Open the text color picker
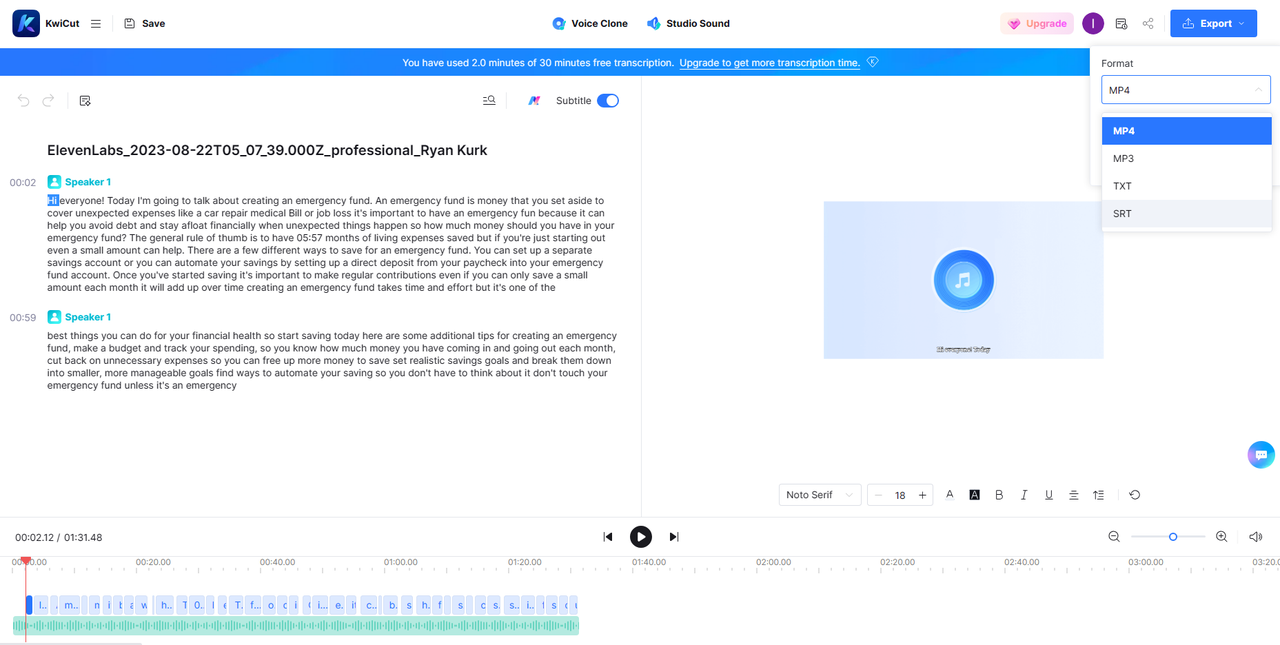Screen dimensions: 1280x645 pyautogui.click(x=950, y=494)
